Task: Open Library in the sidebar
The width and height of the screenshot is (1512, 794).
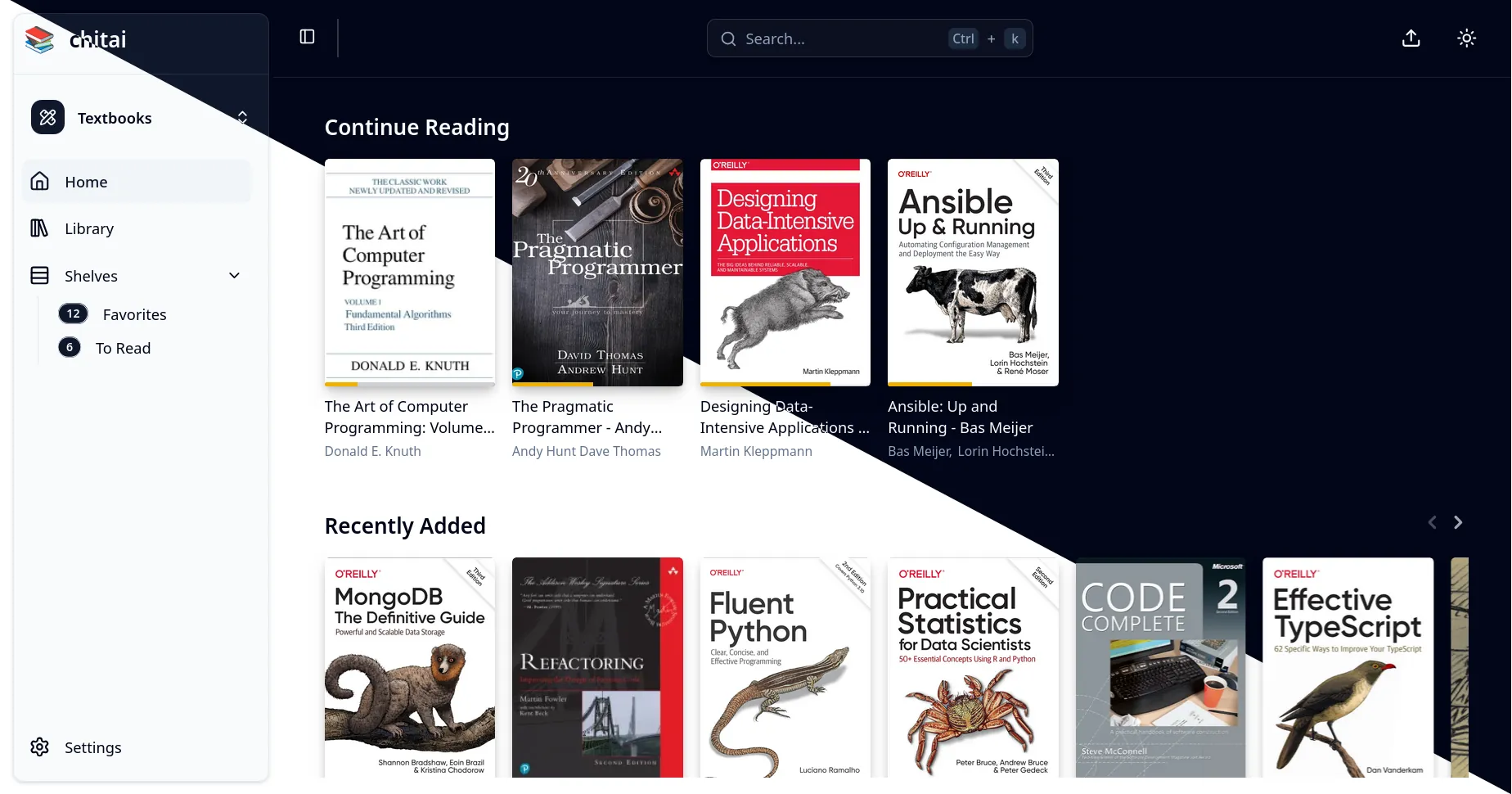Action: click(x=137, y=228)
